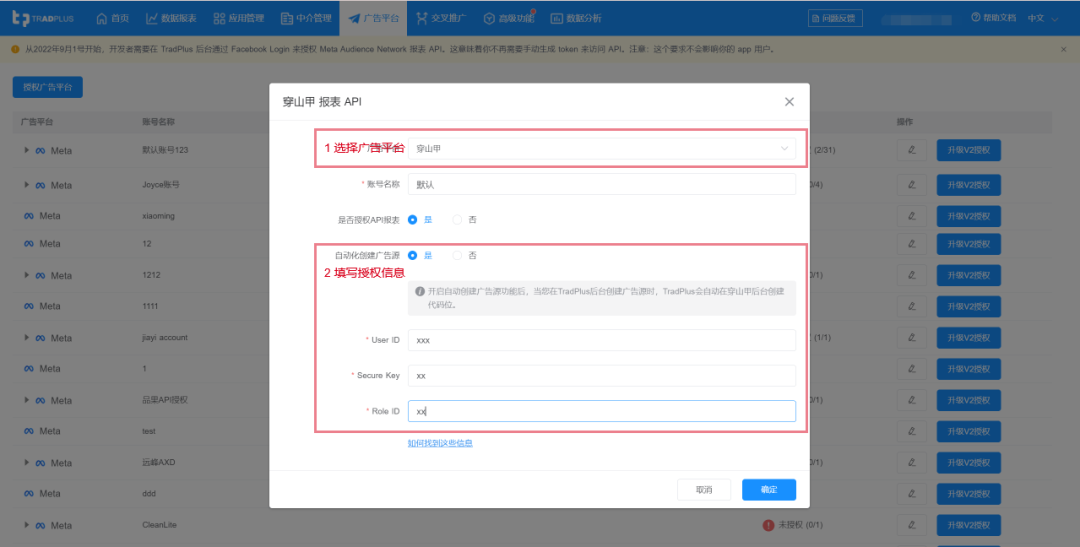Viewport: 1080px width, 547px height.
Task: Select 否 for 自动化创建广告源
Action: (458, 255)
